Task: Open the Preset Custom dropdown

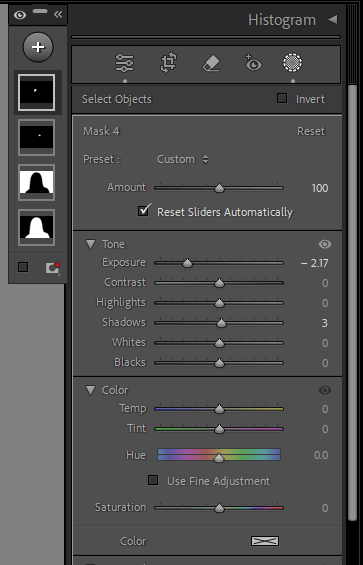Action: (183, 159)
